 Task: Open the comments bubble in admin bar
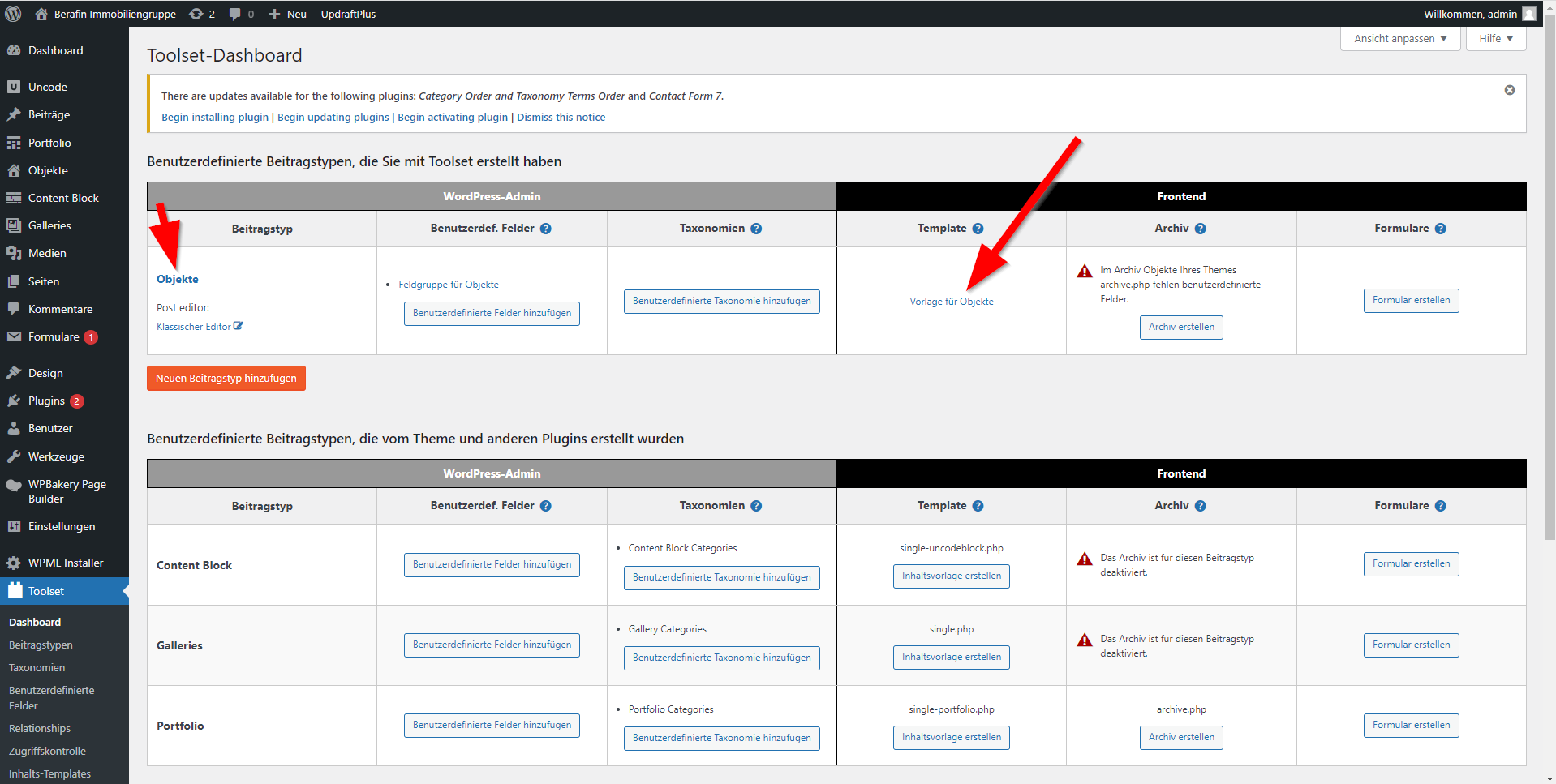[240, 14]
